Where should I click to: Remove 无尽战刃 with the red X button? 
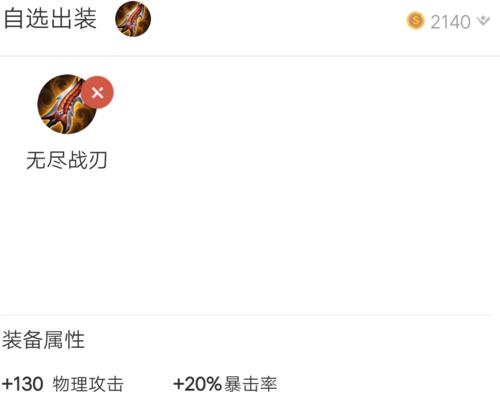click(x=98, y=92)
